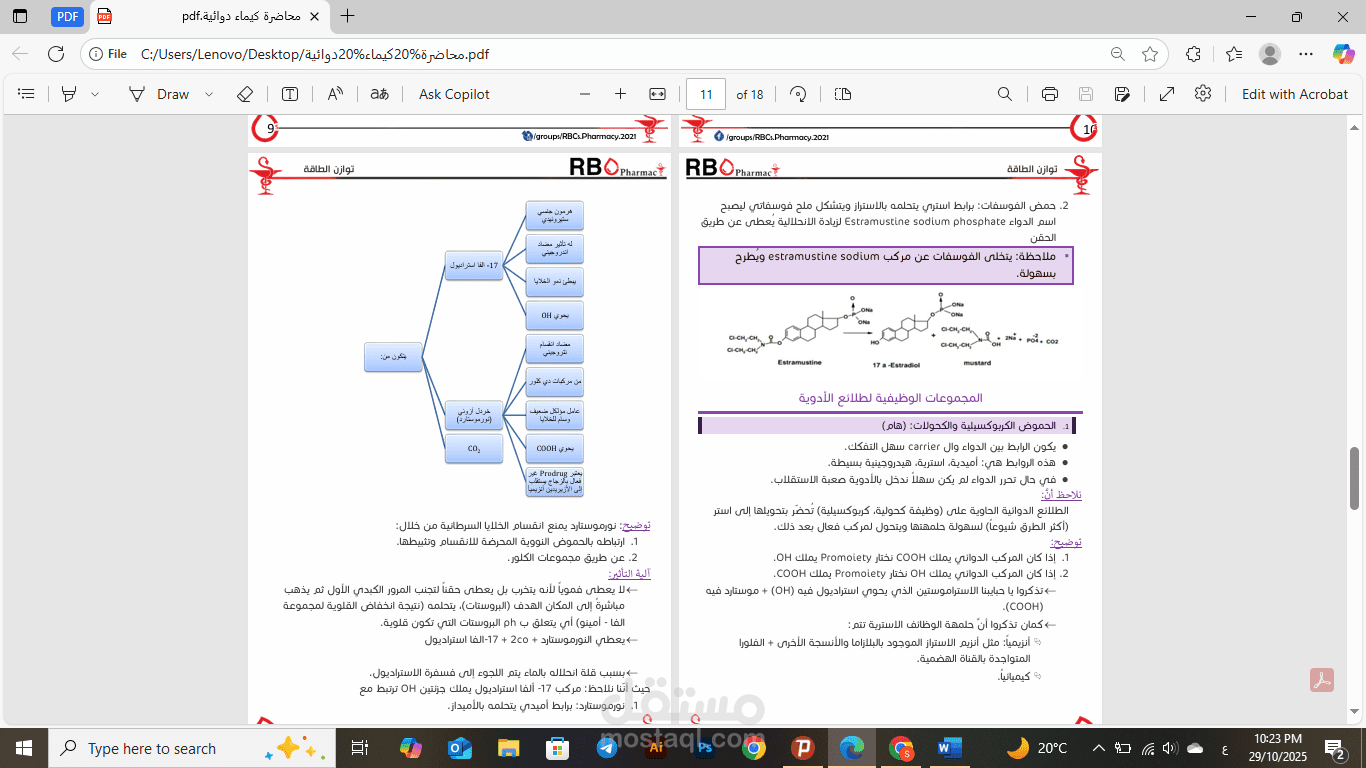The height and width of the screenshot is (768, 1366).
Task: Open Photoshop from the taskbar
Action: pos(705,748)
